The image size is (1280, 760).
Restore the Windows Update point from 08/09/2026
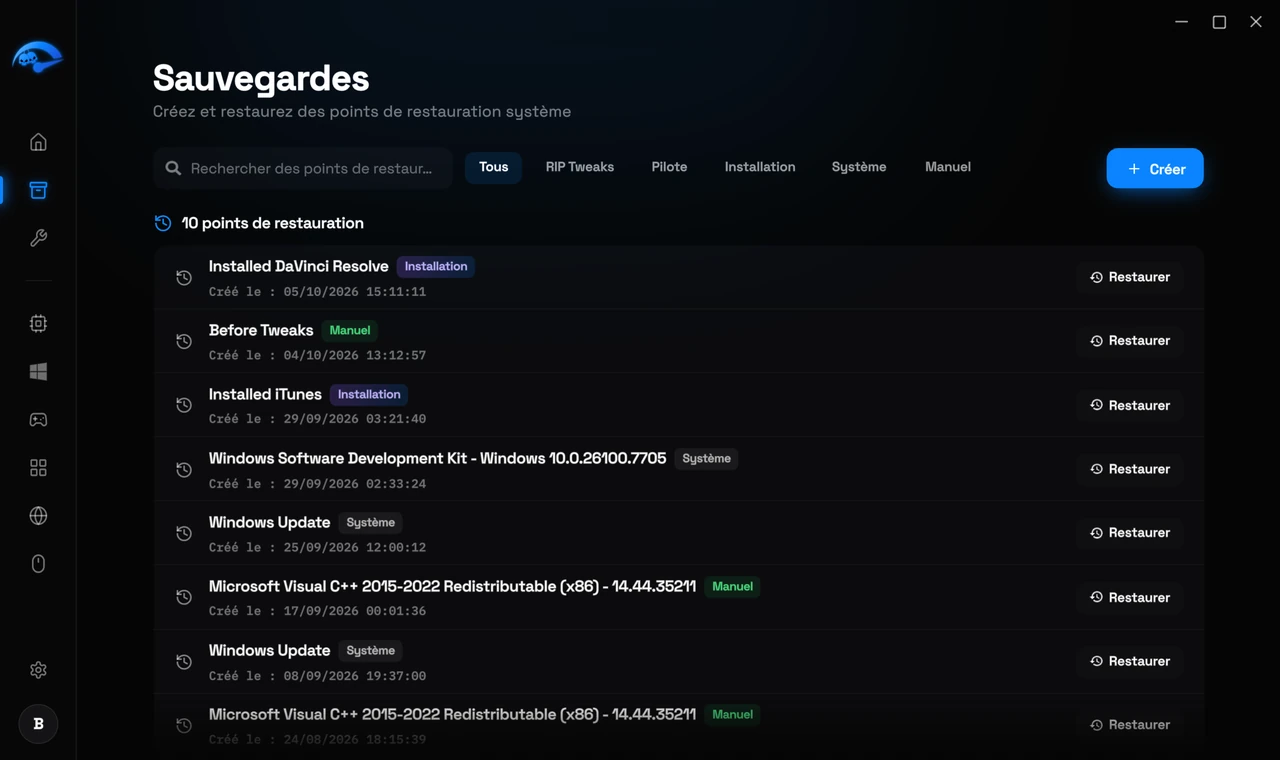click(1130, 661)
